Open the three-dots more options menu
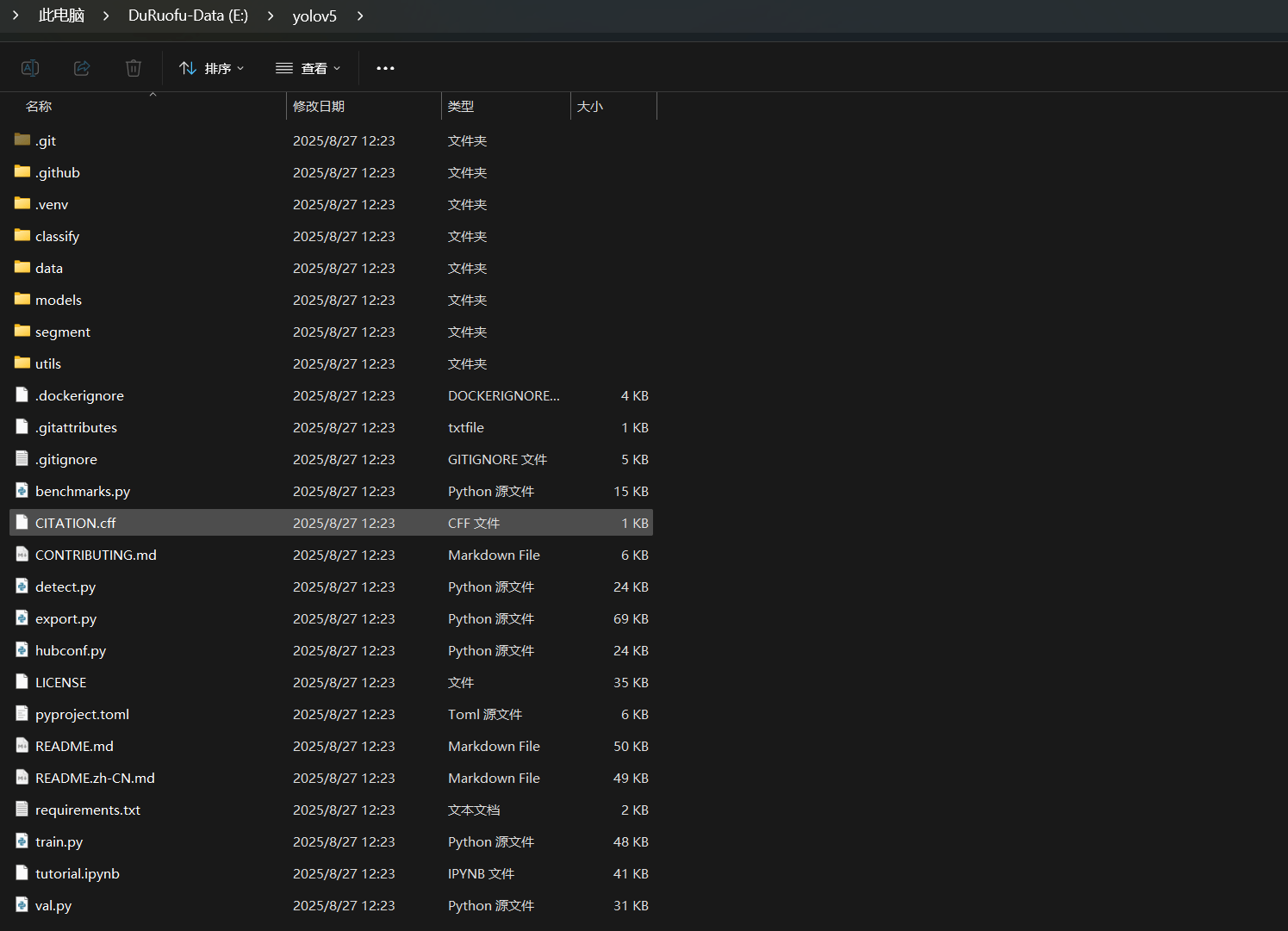Screen dimensions: 1288x931 tap(385, 68)
